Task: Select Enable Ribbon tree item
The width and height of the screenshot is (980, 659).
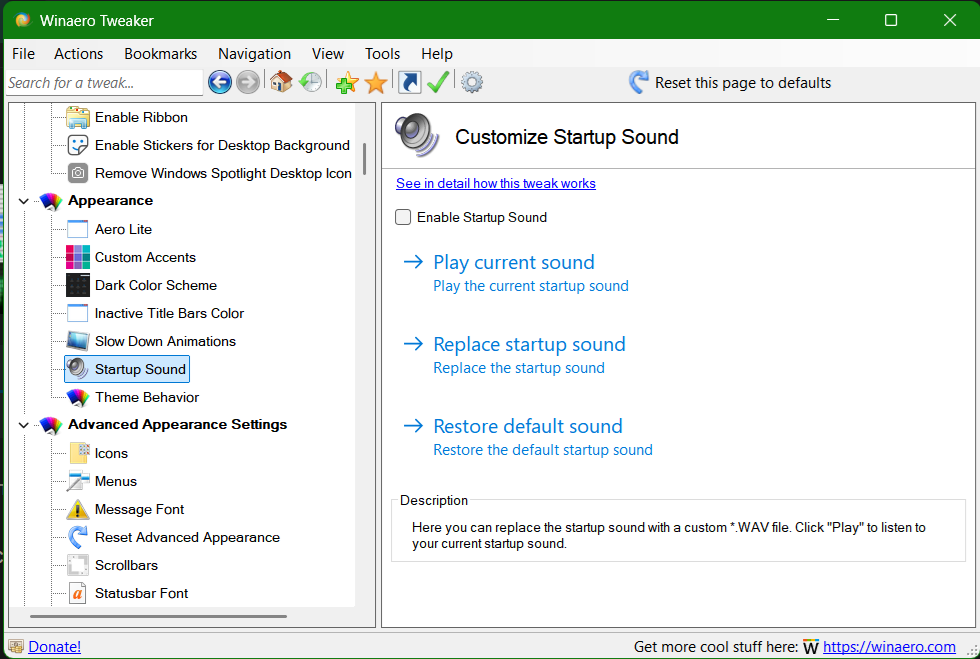Action: (141, 117)
